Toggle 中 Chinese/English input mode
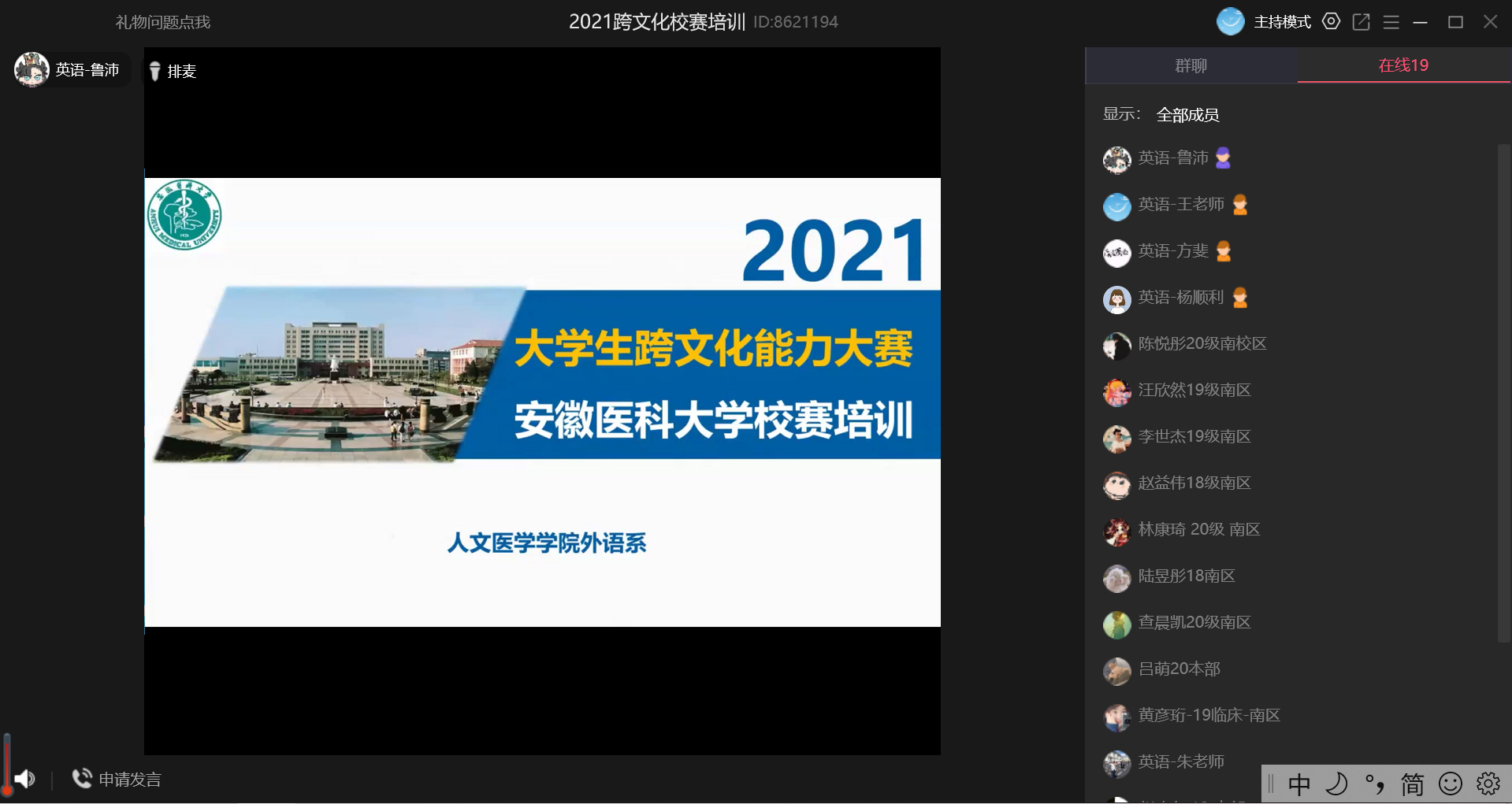Screen dimensions: 1512x804 (1298, 784)
